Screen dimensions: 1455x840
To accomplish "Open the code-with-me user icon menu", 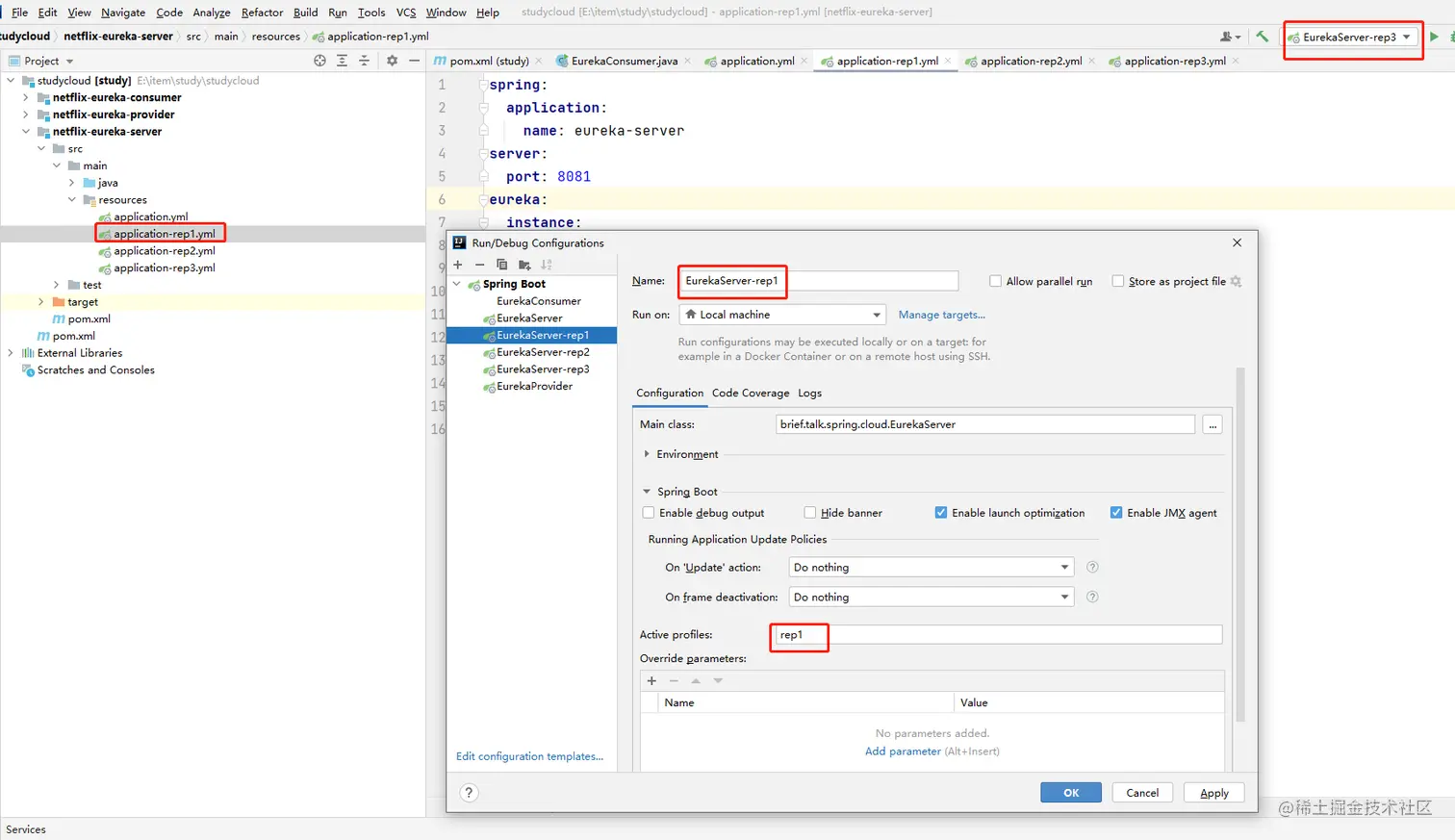I will click(1230, 37).
